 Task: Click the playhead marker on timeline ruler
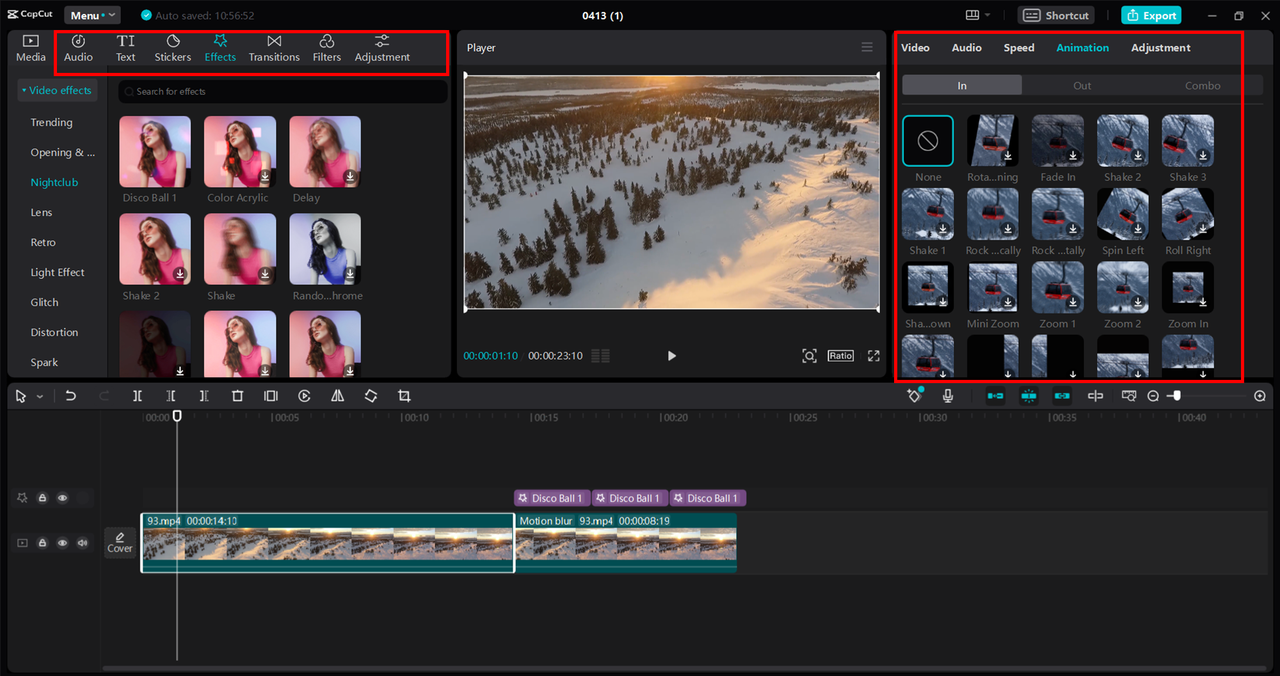point(177,415)
